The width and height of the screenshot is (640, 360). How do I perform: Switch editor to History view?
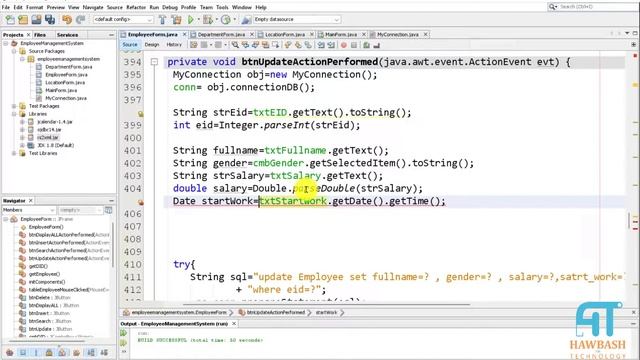coord(174,44)
